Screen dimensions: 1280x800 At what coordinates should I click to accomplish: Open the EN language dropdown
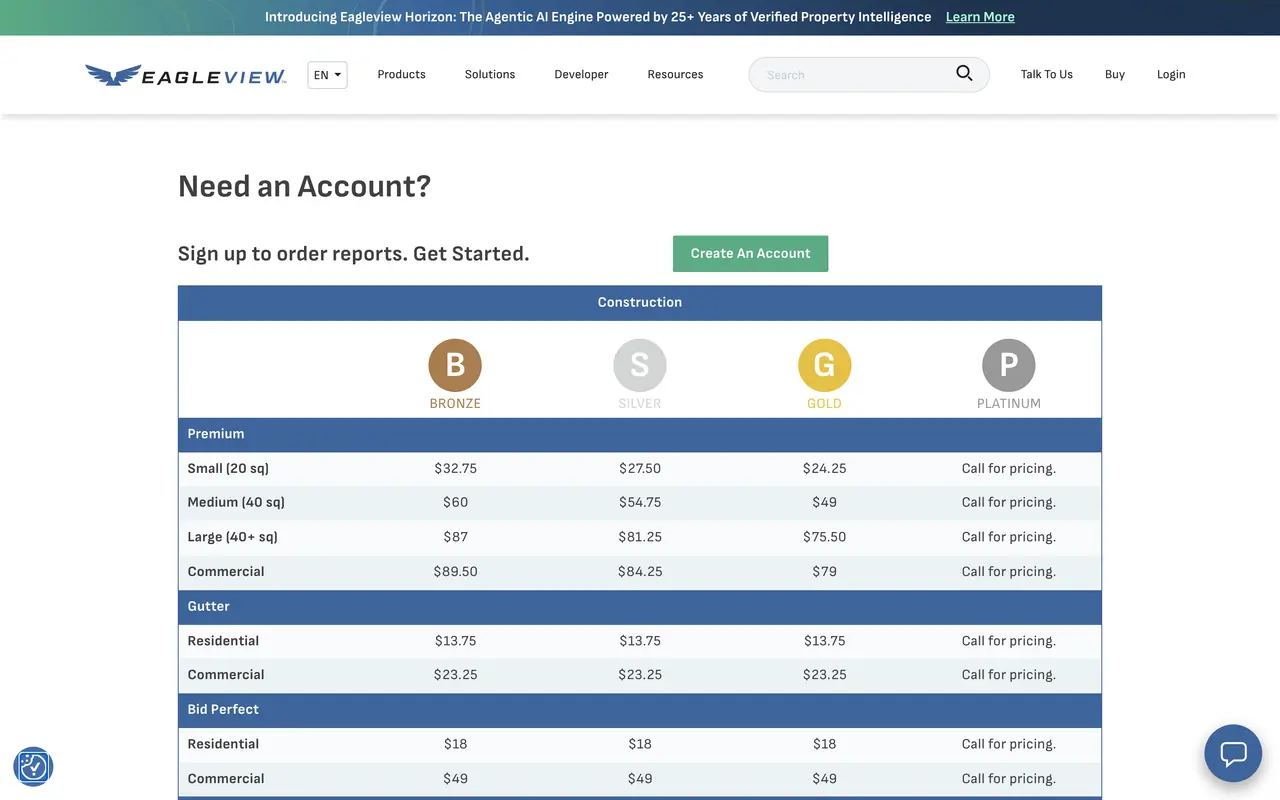327,75
